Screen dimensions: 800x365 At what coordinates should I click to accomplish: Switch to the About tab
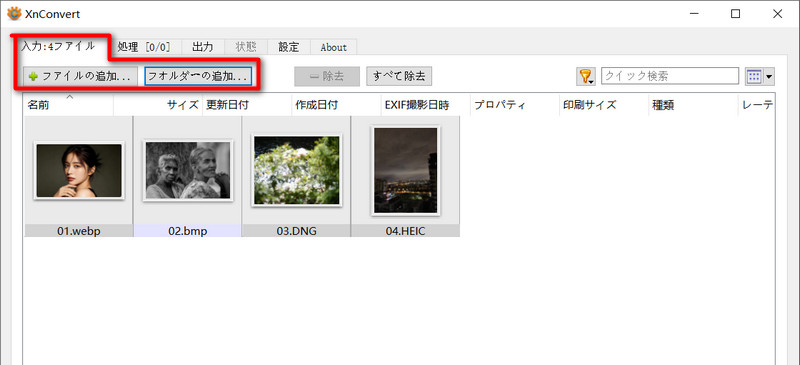(334, 47)
